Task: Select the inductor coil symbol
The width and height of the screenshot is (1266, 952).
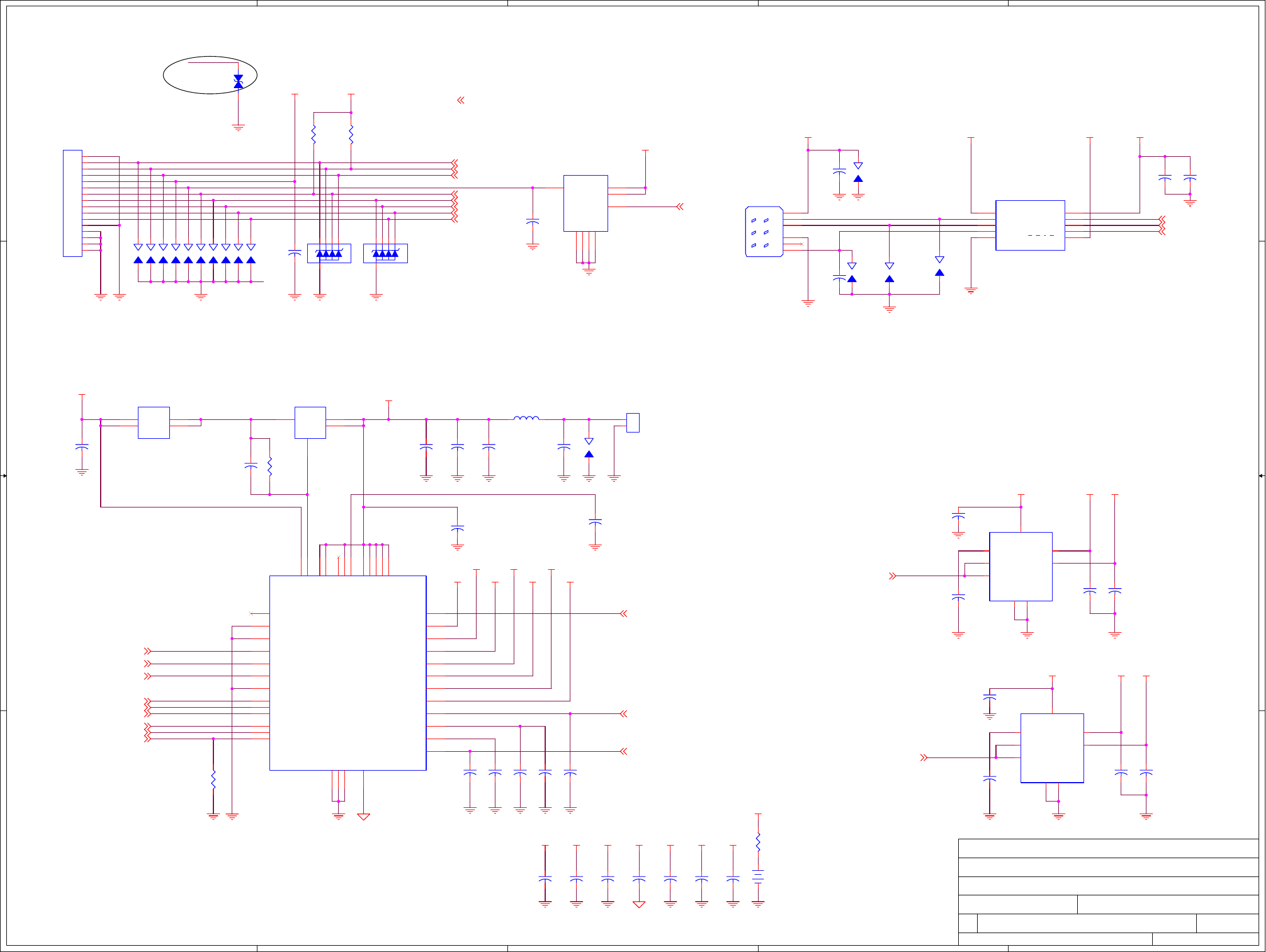Action: click(526, 418)
